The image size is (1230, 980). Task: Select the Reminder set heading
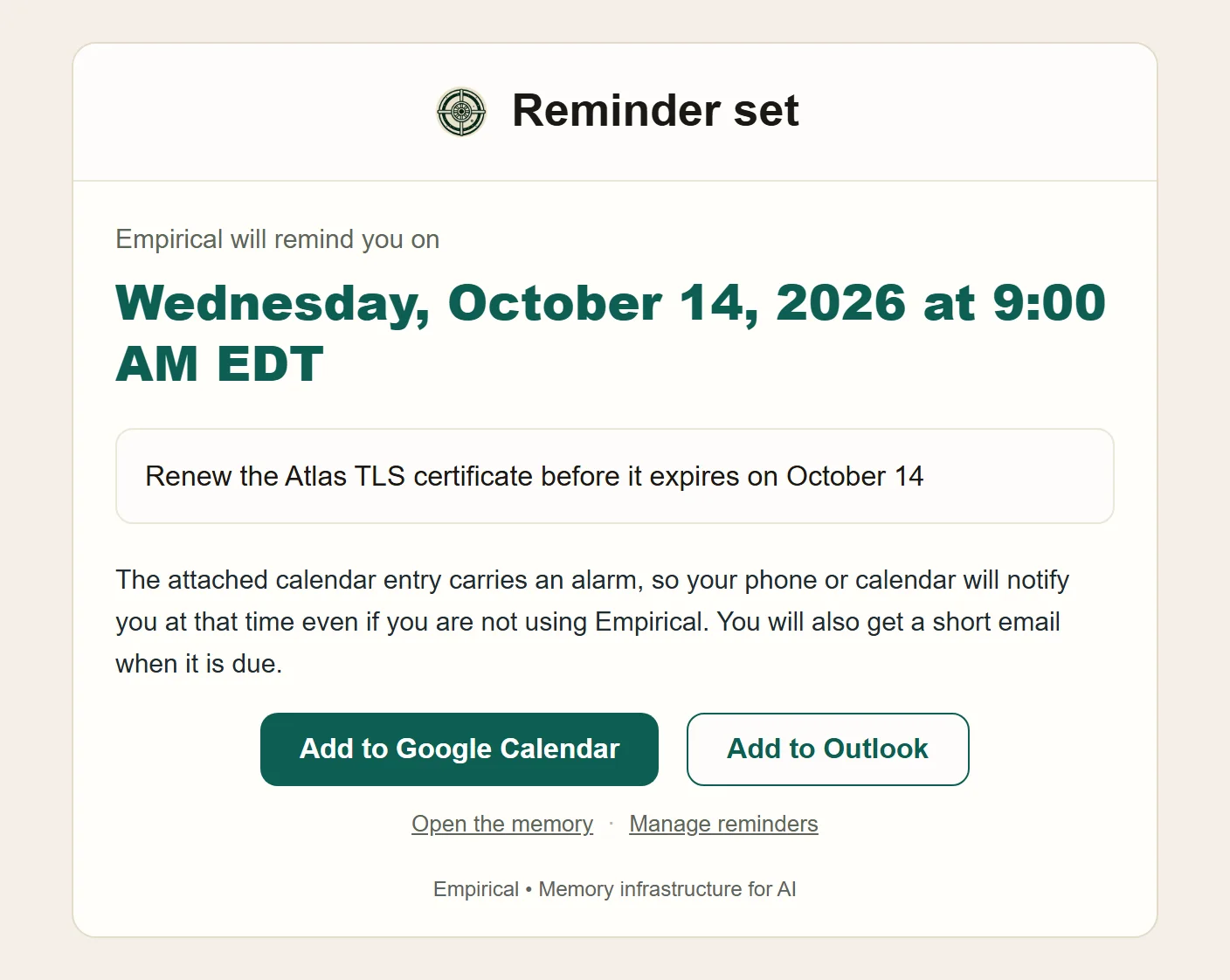(655, 111)
